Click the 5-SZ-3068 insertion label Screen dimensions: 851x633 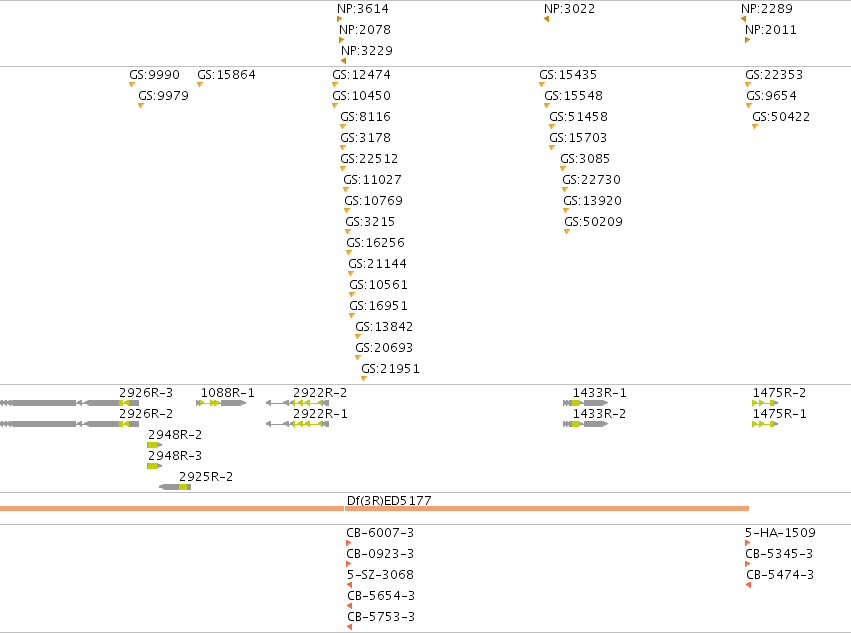380,575
